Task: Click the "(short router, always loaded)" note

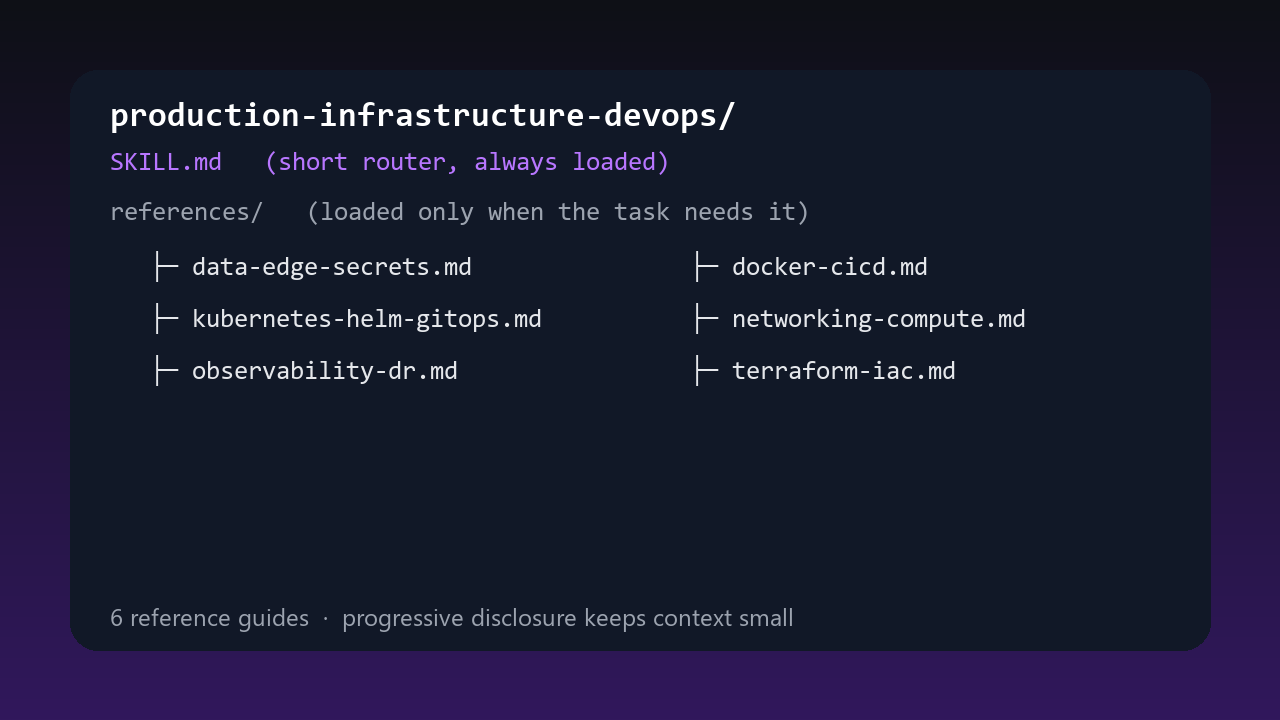Action: [467, 162]
